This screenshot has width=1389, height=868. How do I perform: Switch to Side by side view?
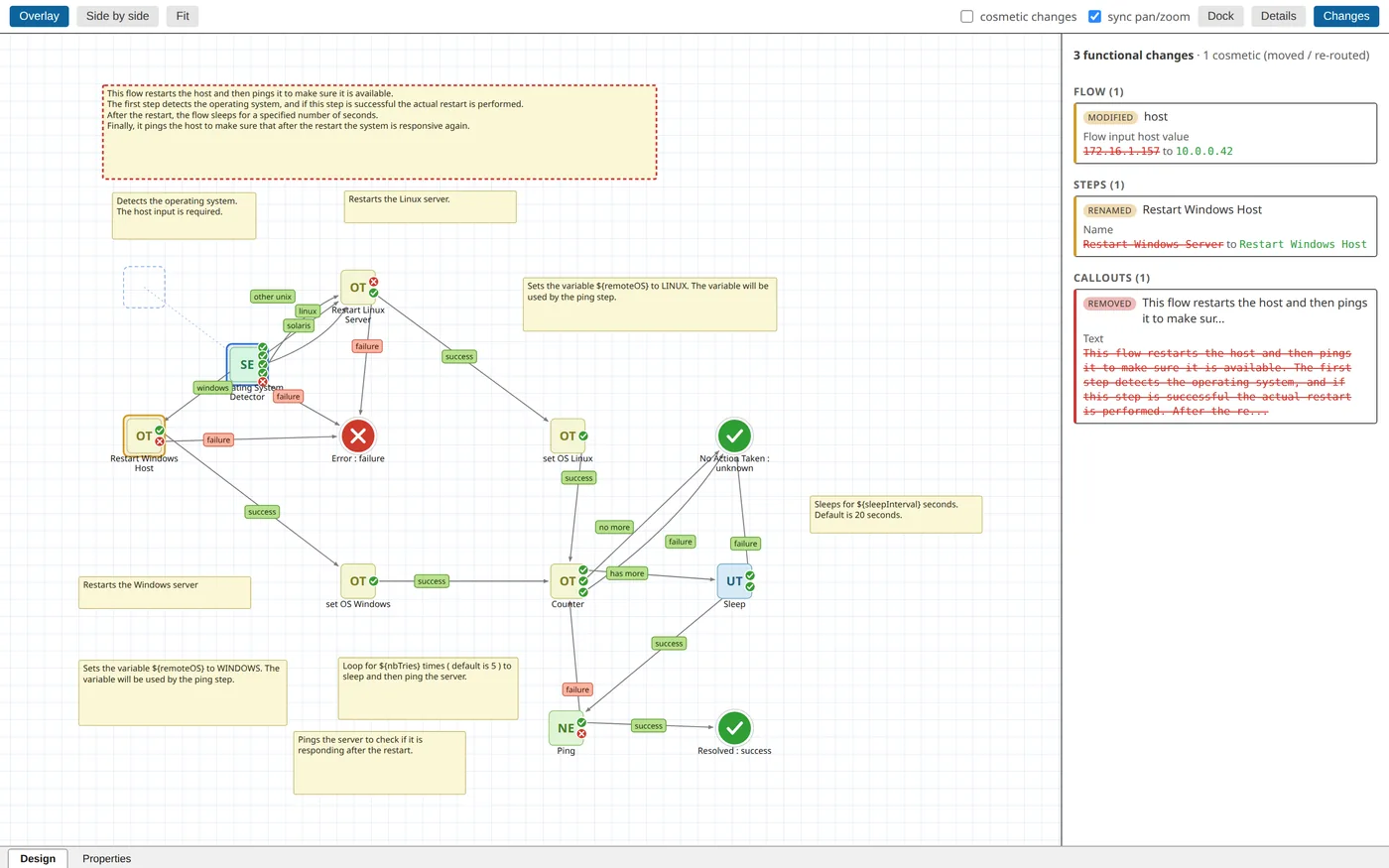pyautogui.click(x=117, y=16)
